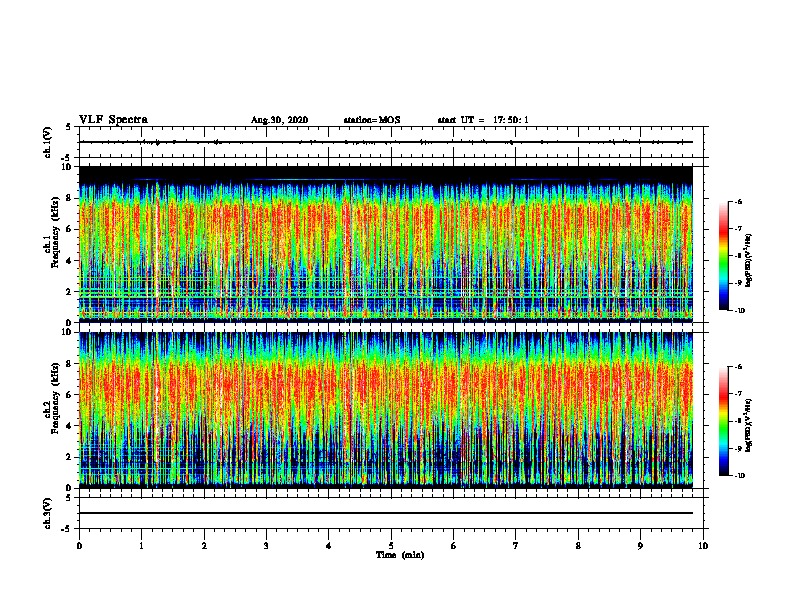Click the time axis tick label '3'

coord(266,546)
